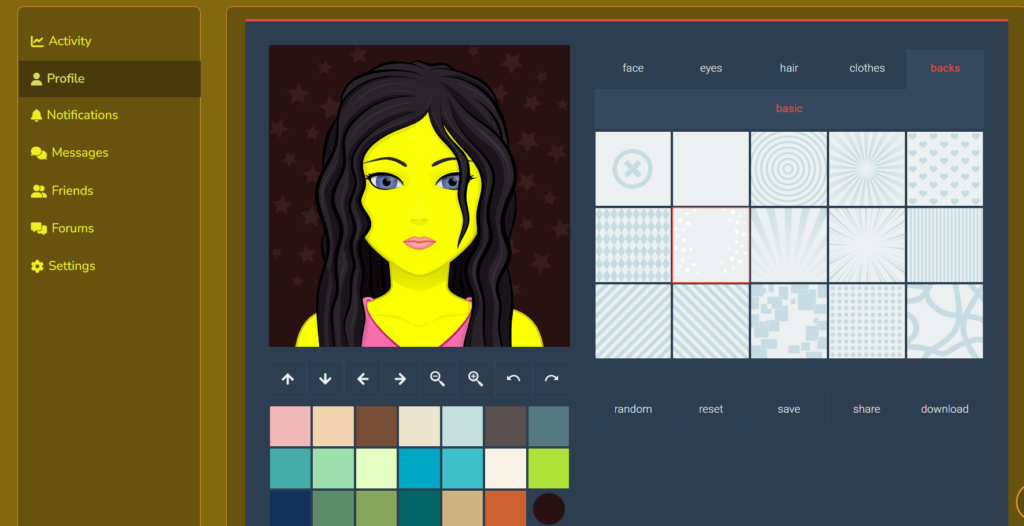Pick the lime green color swatch
This screenshot has width=1024, height=526.
(548, 468)
